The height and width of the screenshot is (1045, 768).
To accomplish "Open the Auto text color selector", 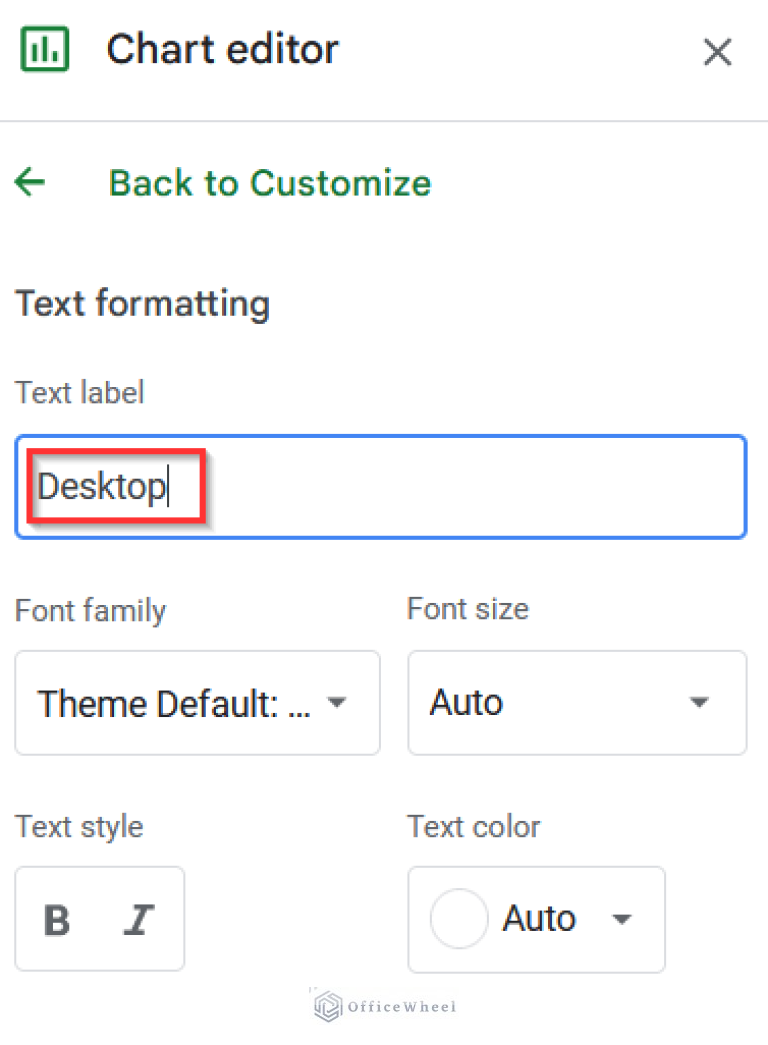I will pyautogui.click(x=536, y=919).
